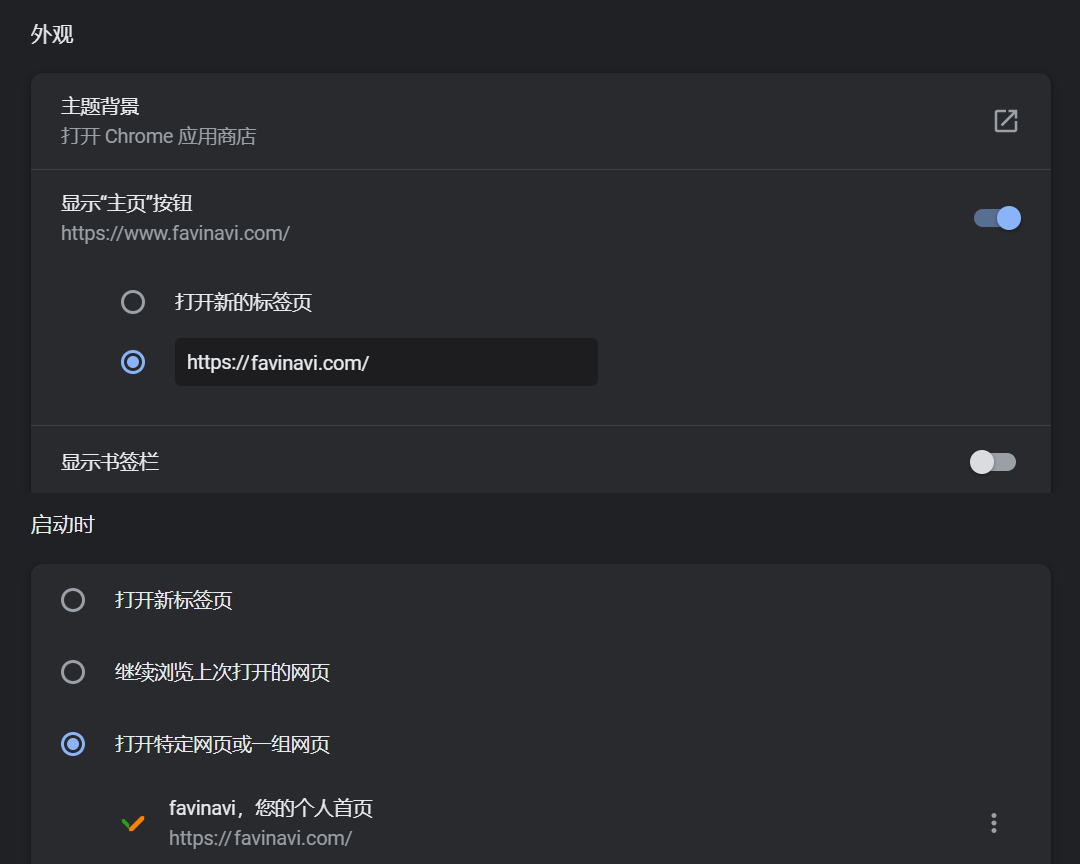Open Chrome Web Store external link icon
Image resolution: width=1080 pixels, height=864 pixels.
(1005, 121)
